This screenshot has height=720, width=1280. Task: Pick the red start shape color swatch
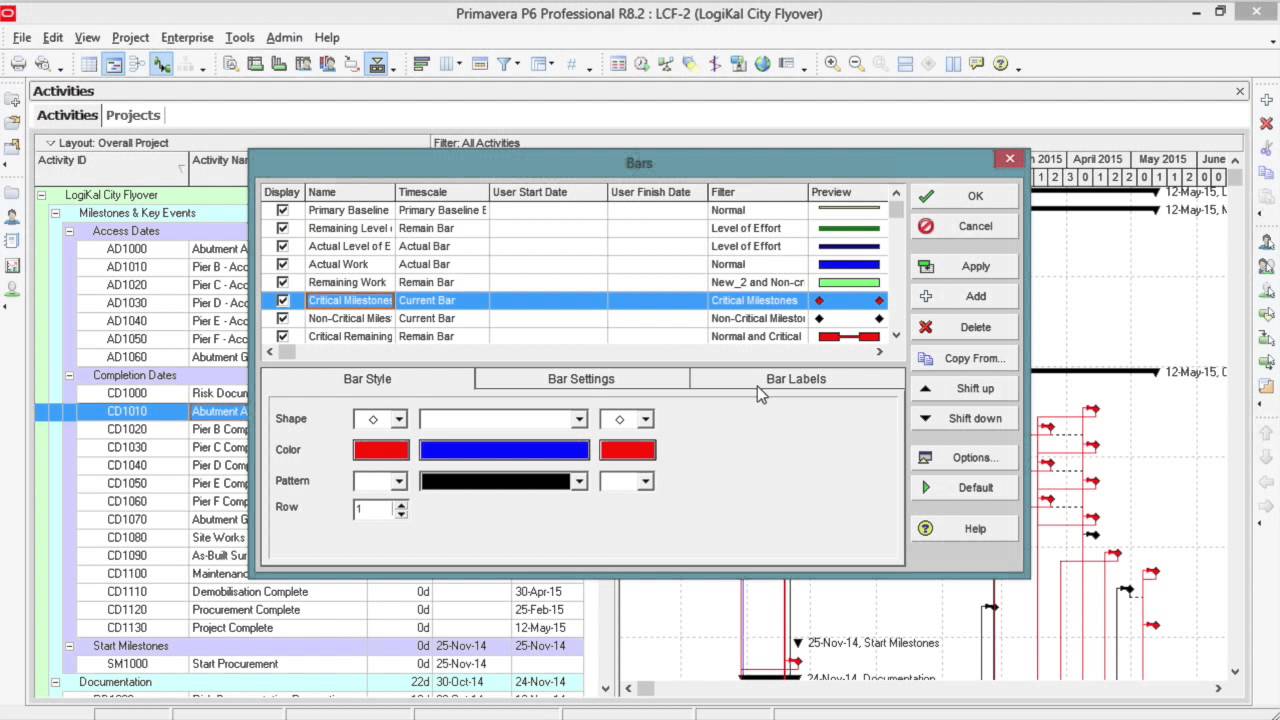tap(381, 450)
